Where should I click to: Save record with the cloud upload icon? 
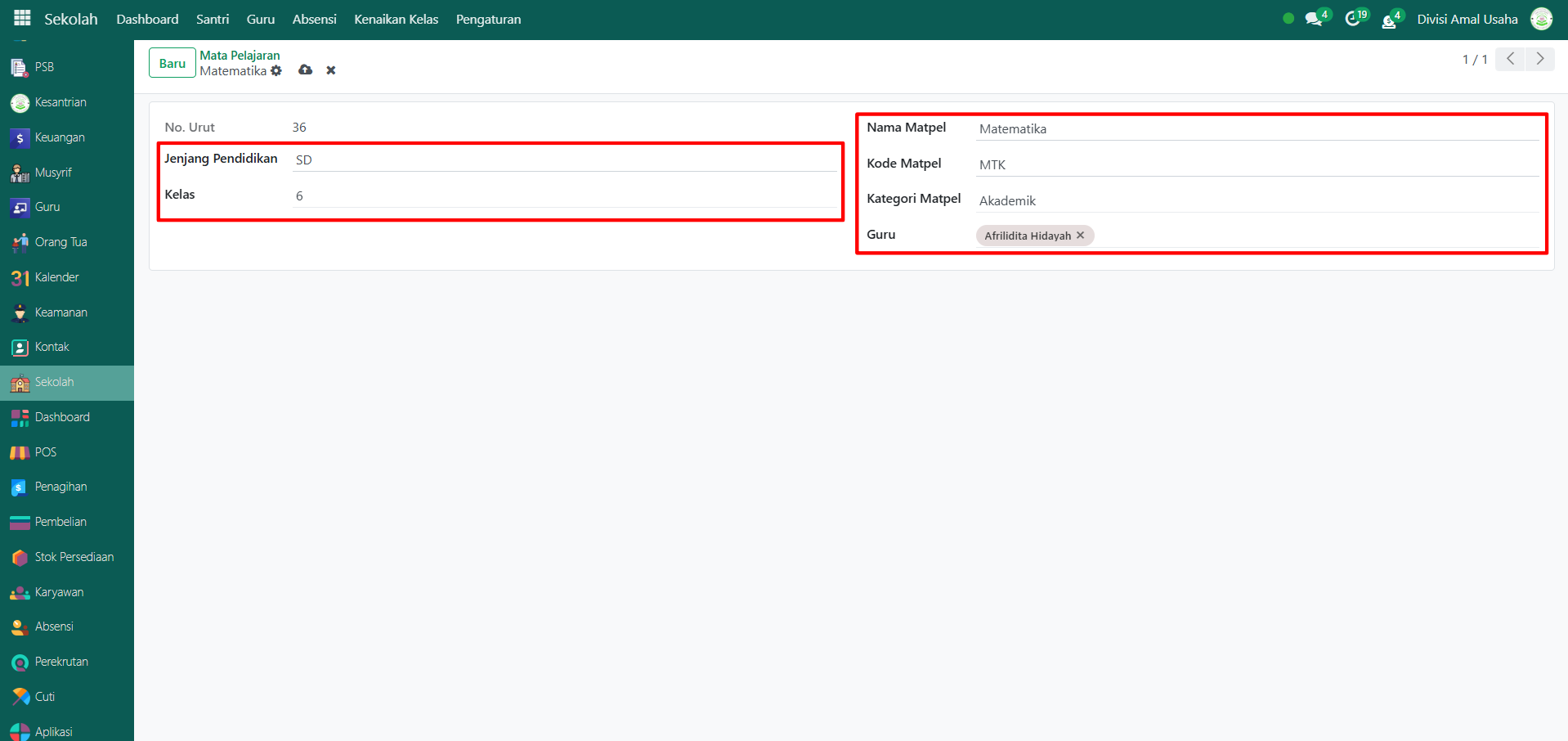tap(305, 70)
